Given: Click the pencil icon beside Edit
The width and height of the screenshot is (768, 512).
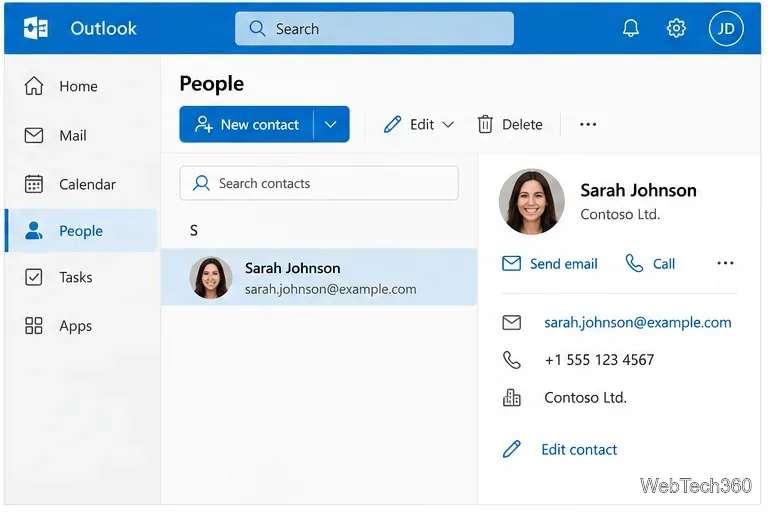Looking at the screenshot, I should (x=392, y=124).
